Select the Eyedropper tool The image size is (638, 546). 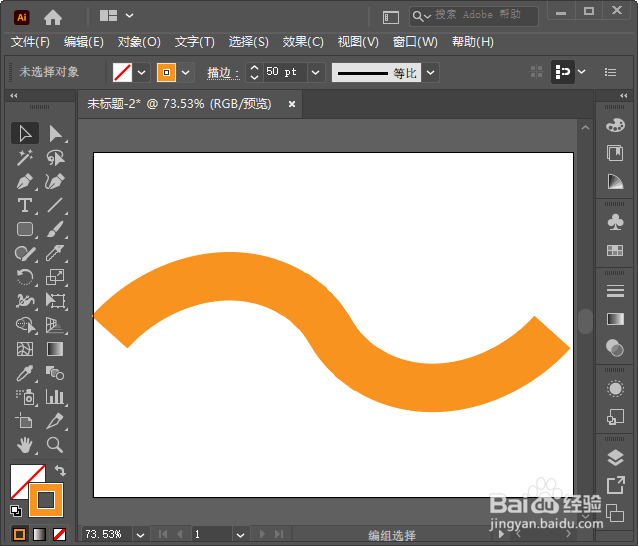(x=25, y=373)
